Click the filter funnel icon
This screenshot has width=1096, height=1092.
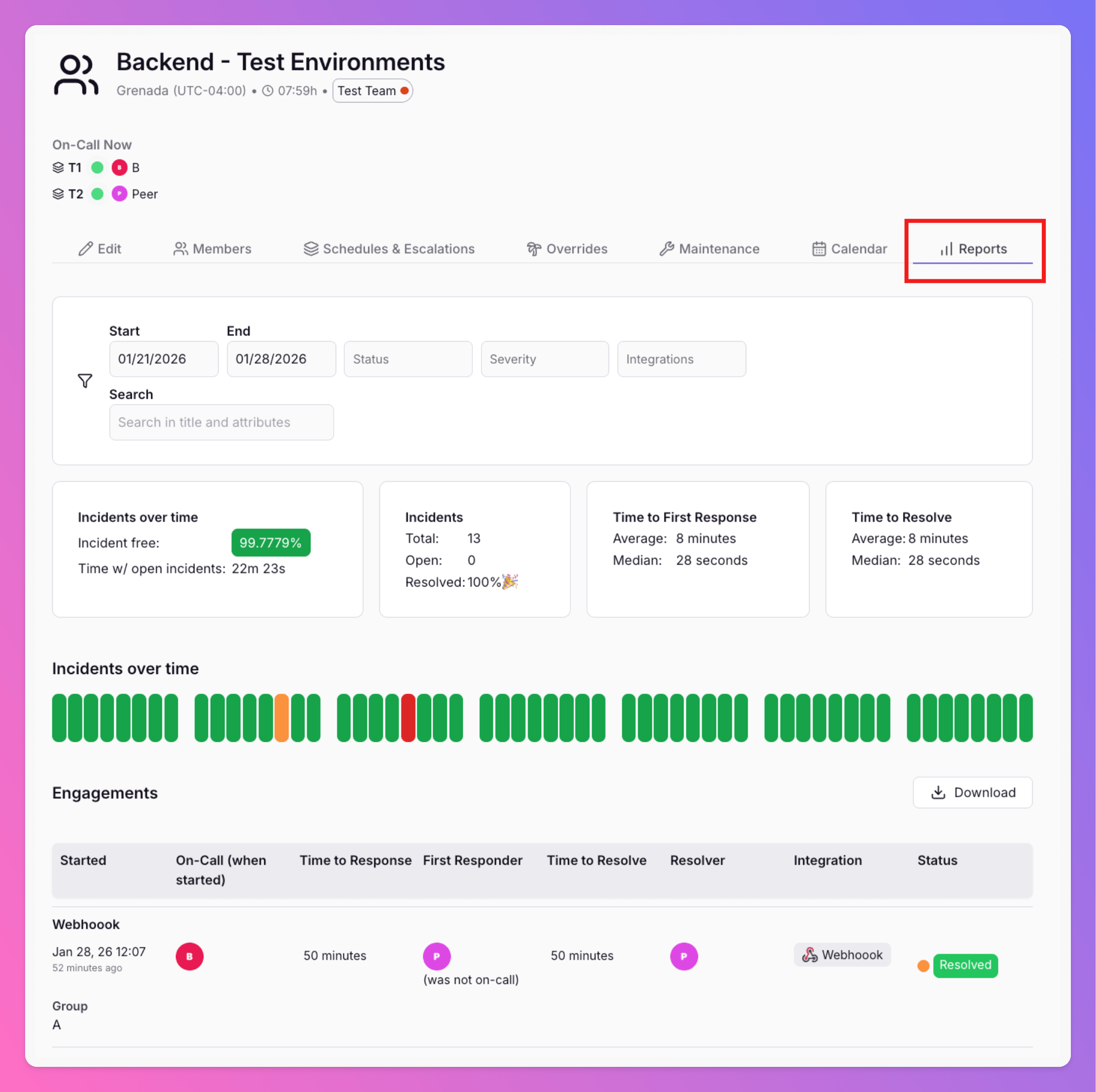85,380
